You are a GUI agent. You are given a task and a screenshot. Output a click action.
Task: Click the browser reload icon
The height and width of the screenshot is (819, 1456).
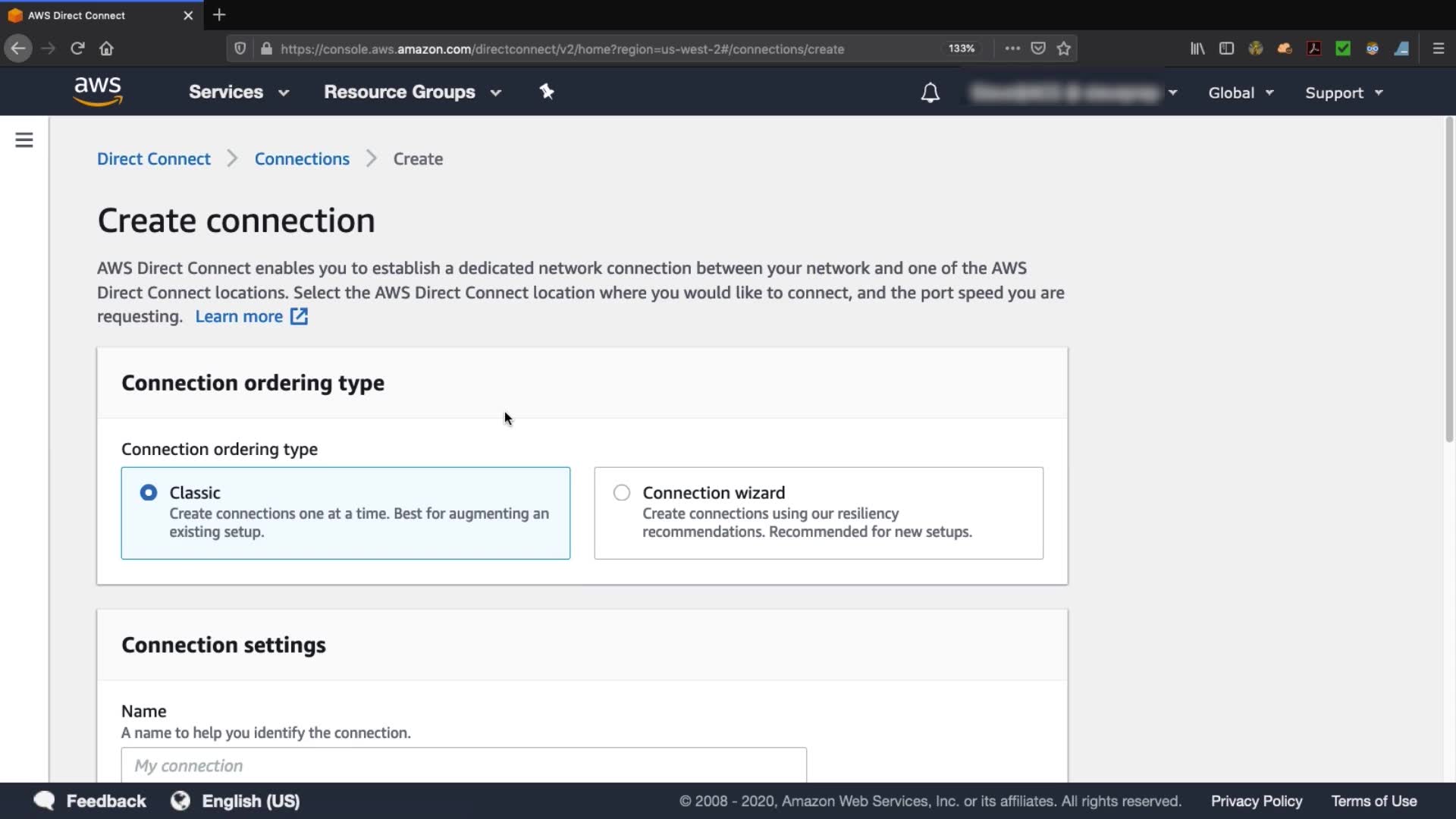coord(77,49)
